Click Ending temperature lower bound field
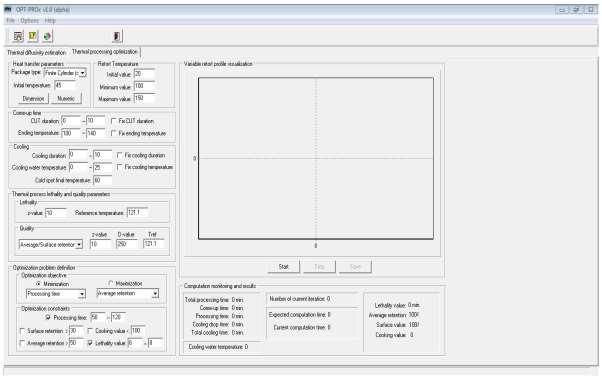The image size is (602, 380). (x=71, y=134)
